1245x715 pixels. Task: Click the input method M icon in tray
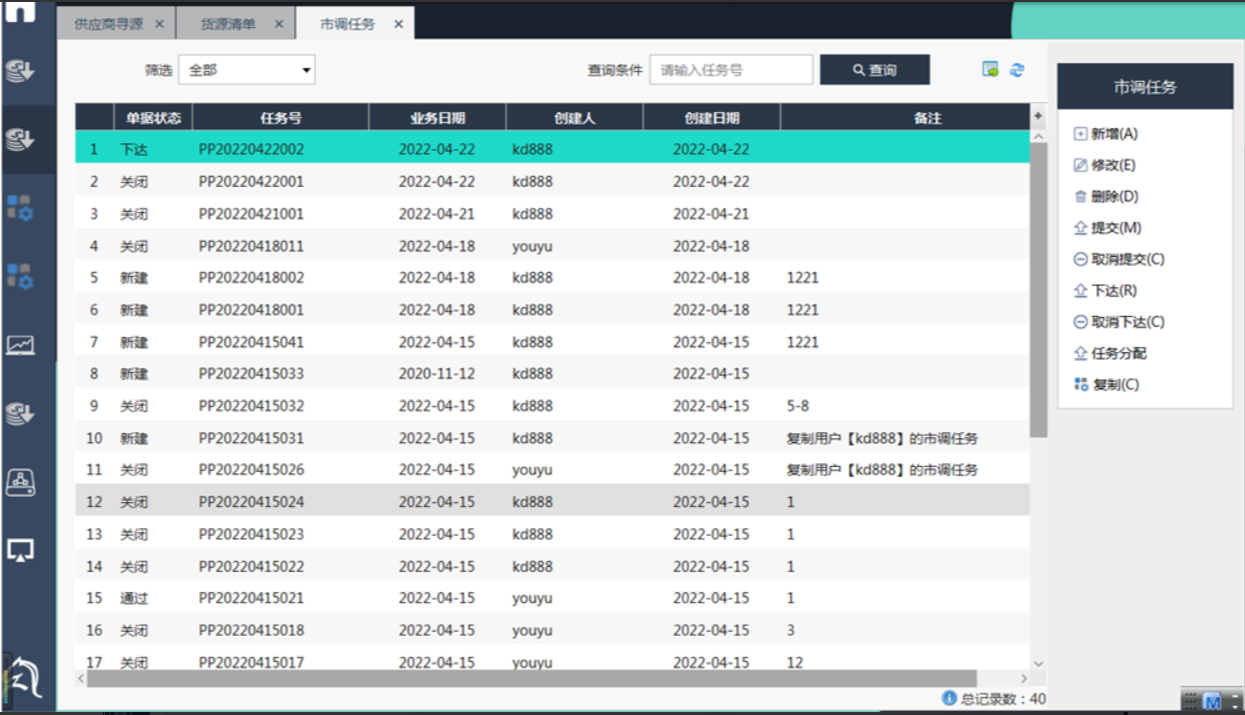point(1213,702)
